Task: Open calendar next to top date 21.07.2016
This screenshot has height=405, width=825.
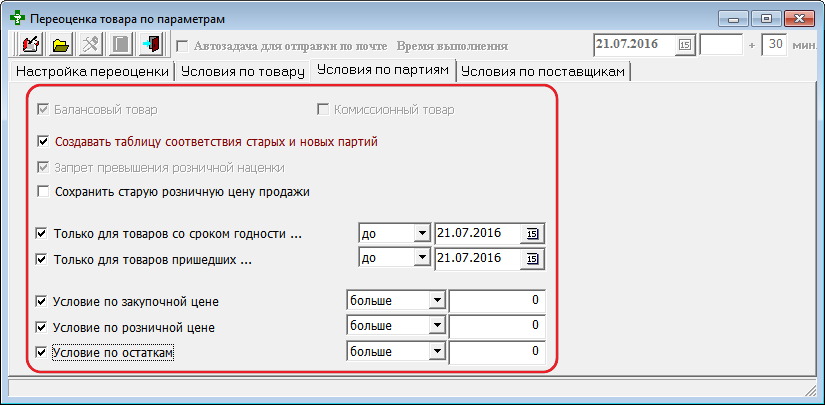Action: pyautogui.click(x=685, y=45)
